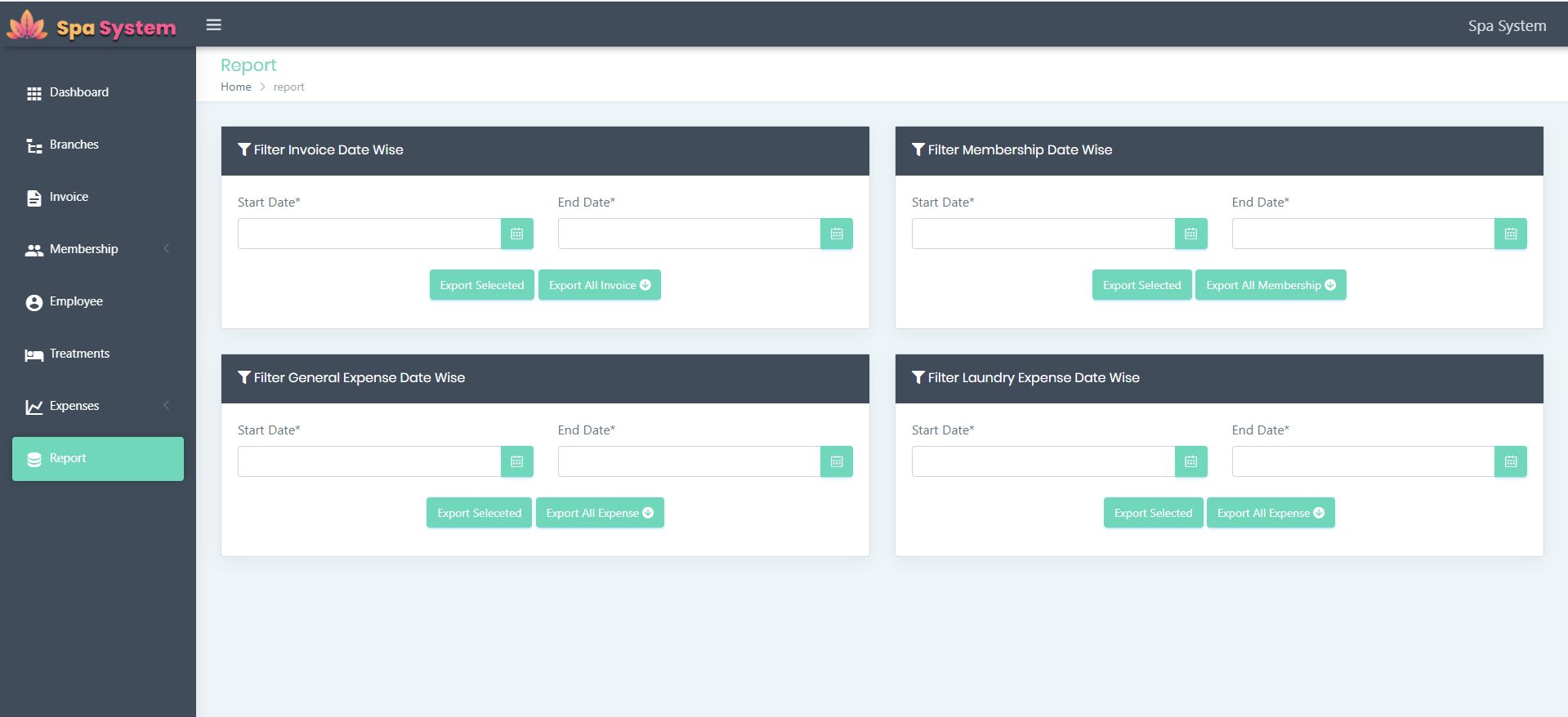
Task: Click Export Selected under Filter Membership
Action: pos(1142,285)
